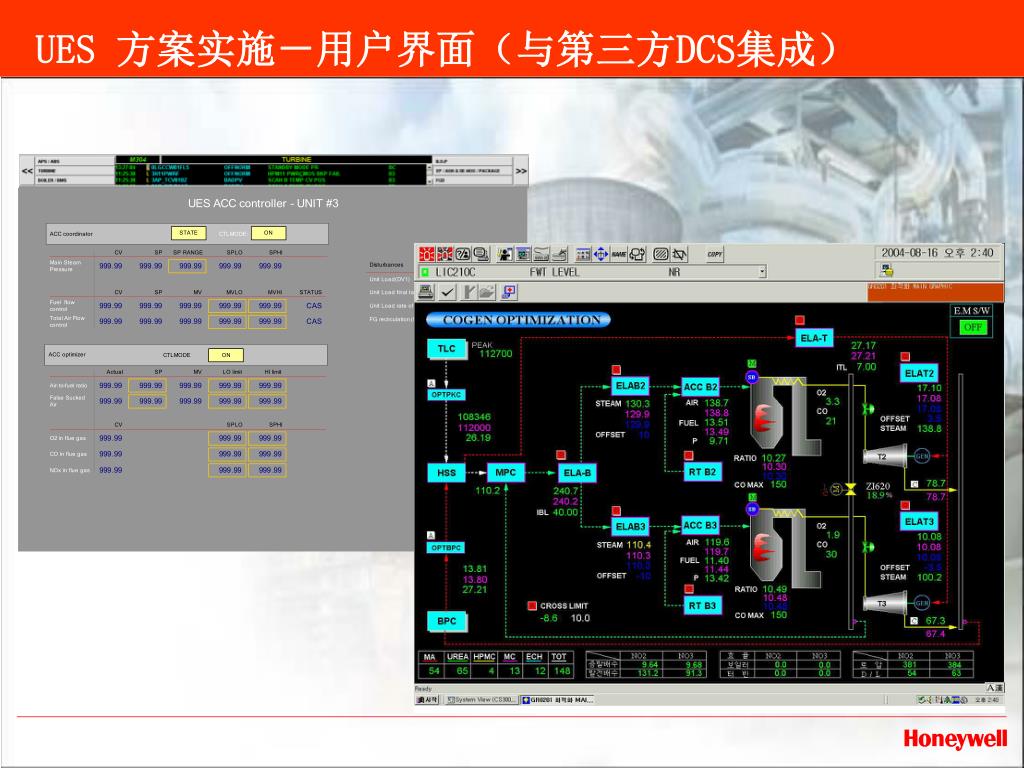The image size is (1024, 768).
Task: Open the message monitor icon
Action: [481, 254]
